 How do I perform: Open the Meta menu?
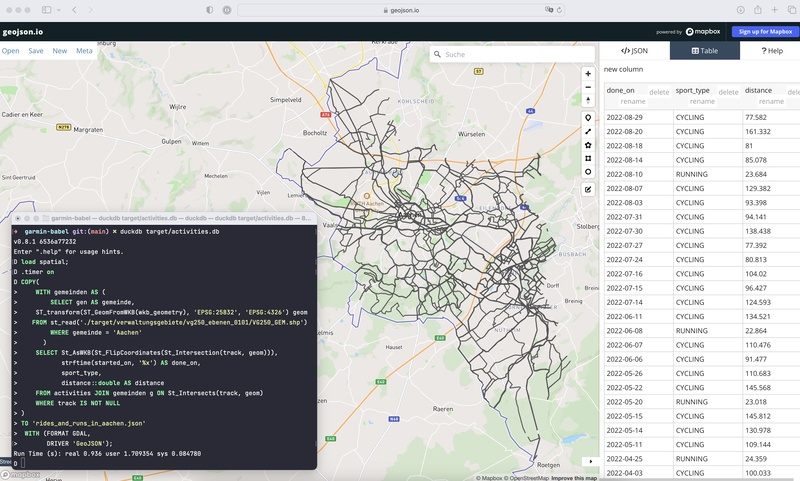pyautogui.click(x=84, y=50)
